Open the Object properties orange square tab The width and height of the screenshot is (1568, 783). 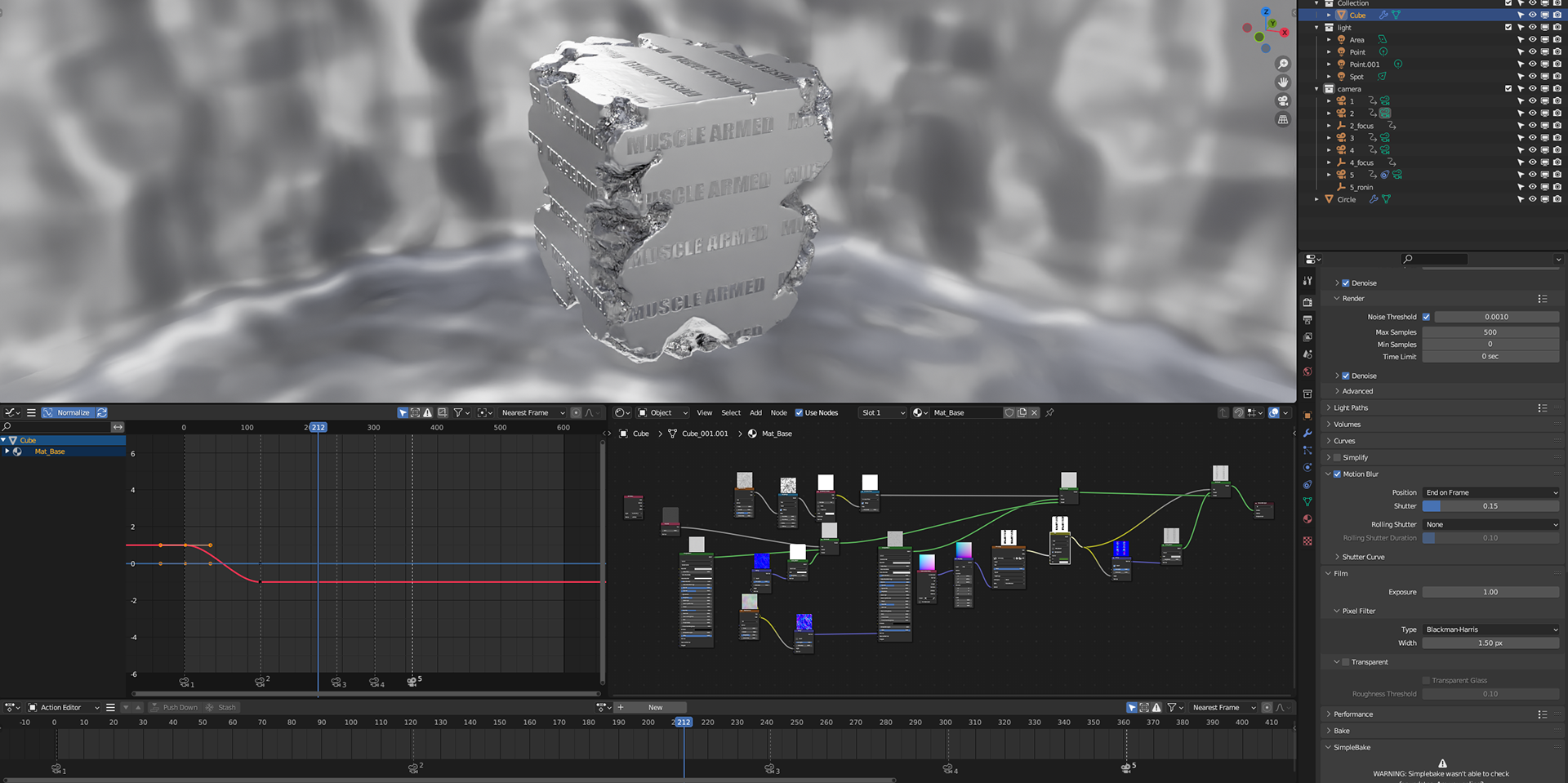click(1307, 416)
